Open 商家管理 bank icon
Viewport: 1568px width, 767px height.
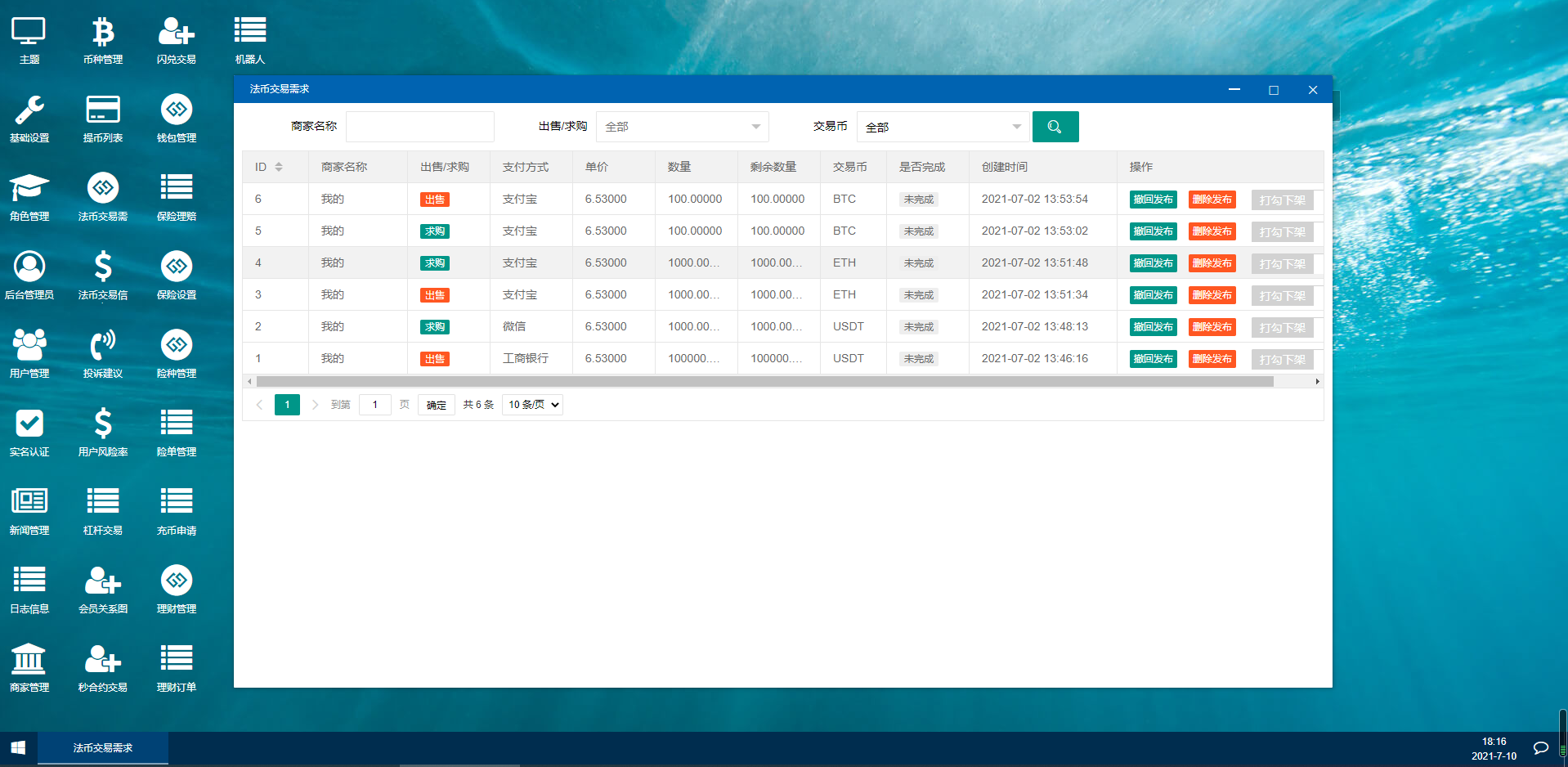click(x=29, y=668)
